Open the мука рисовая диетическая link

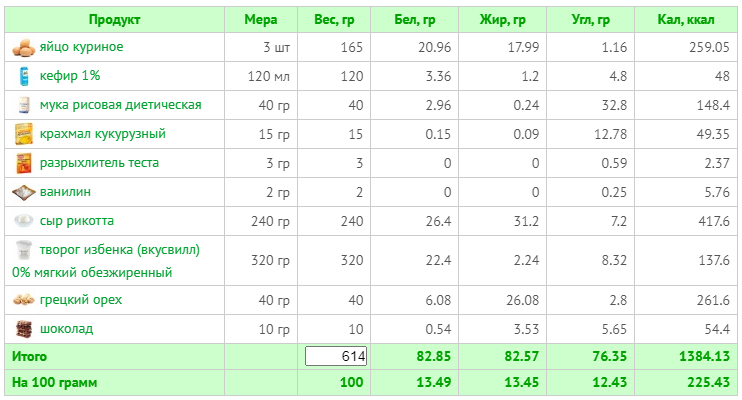coord(121,105)
